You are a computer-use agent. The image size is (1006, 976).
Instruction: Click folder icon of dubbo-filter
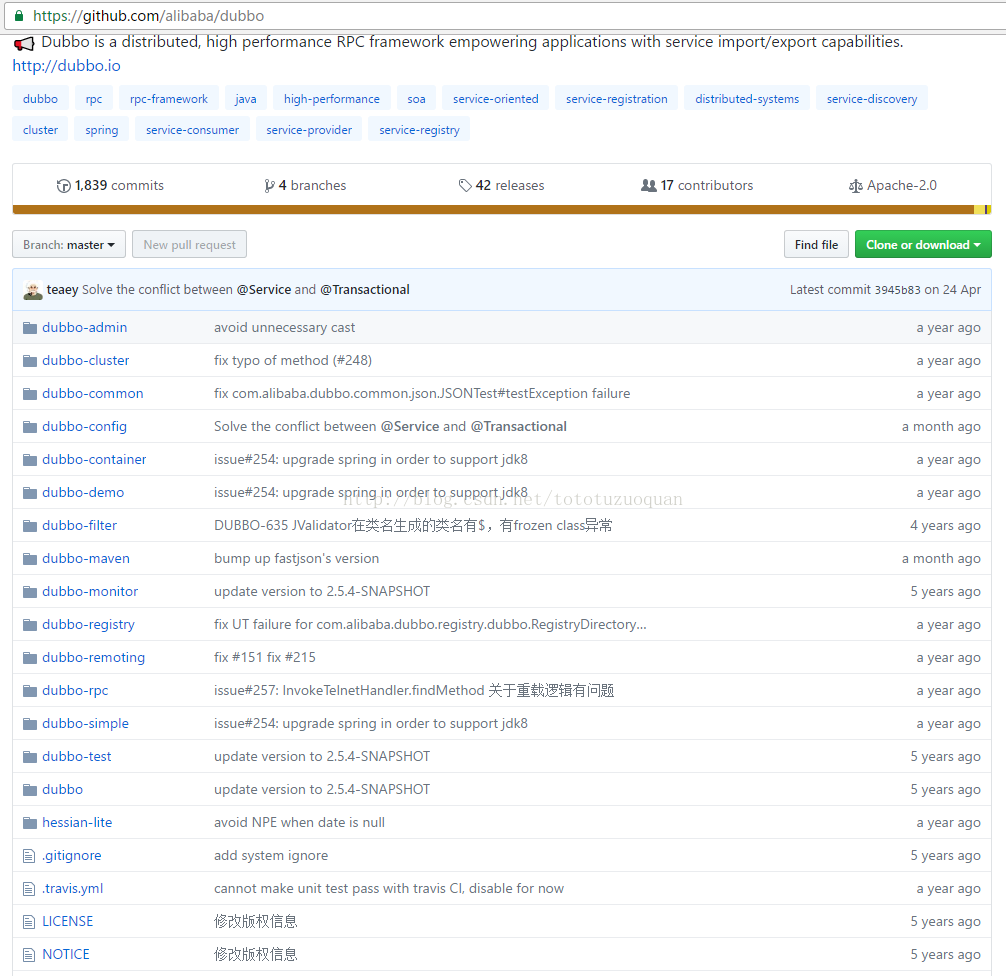(30, 526)
